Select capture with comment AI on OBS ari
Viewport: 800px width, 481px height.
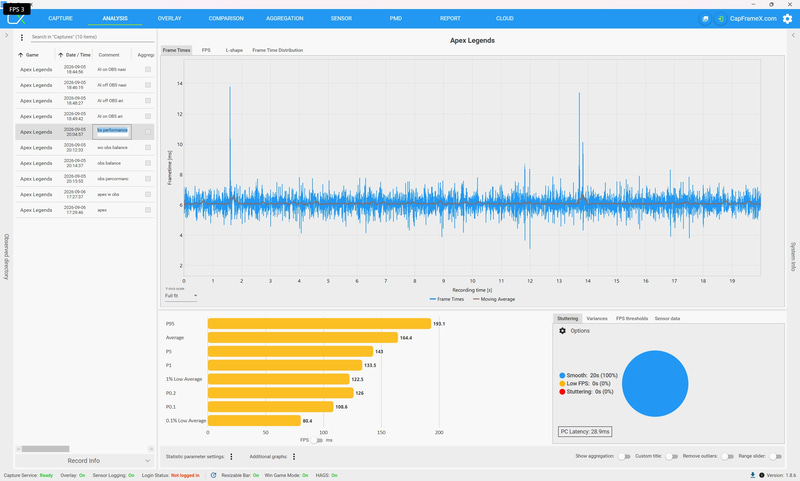85,116
